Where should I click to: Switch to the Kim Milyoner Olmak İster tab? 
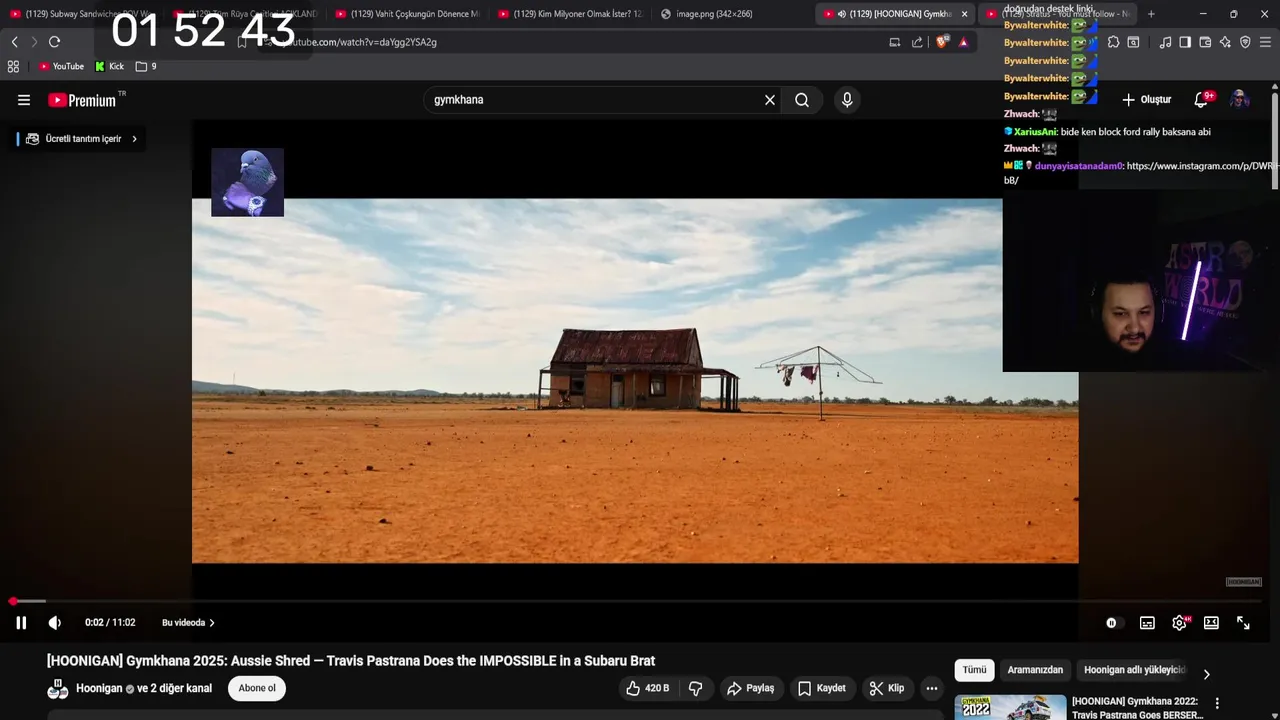(570, 14)
